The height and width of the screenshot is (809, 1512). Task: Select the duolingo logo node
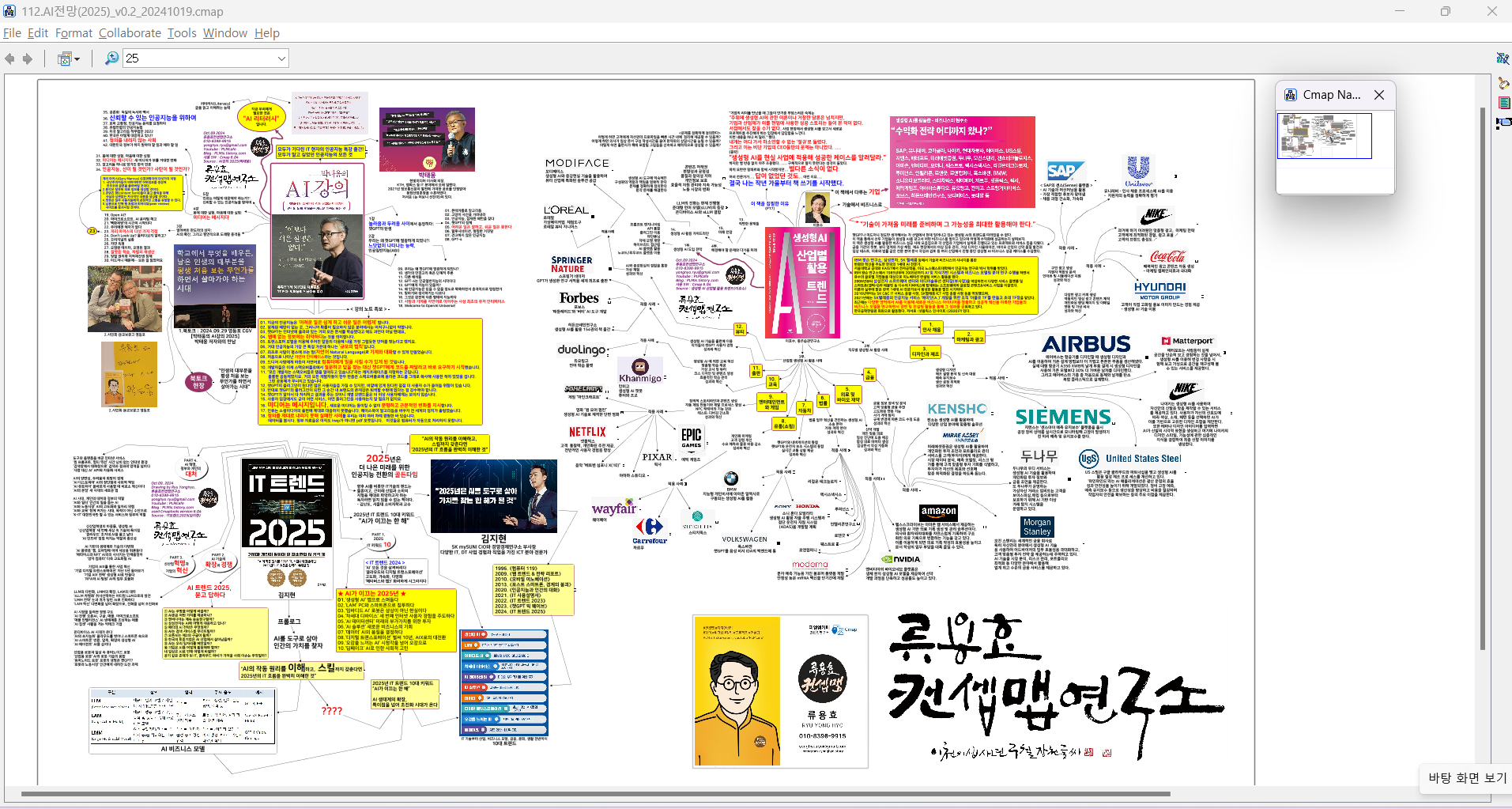tap(583, 350)
